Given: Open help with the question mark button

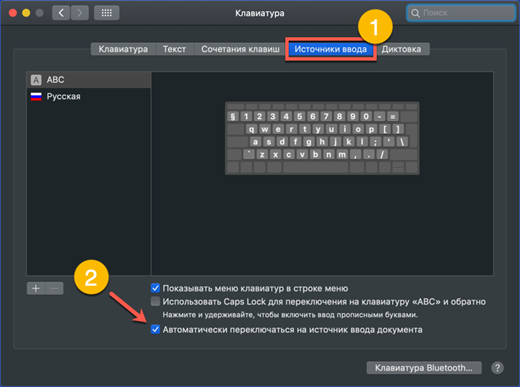Looking at the screenshot, I should (497, 368).
